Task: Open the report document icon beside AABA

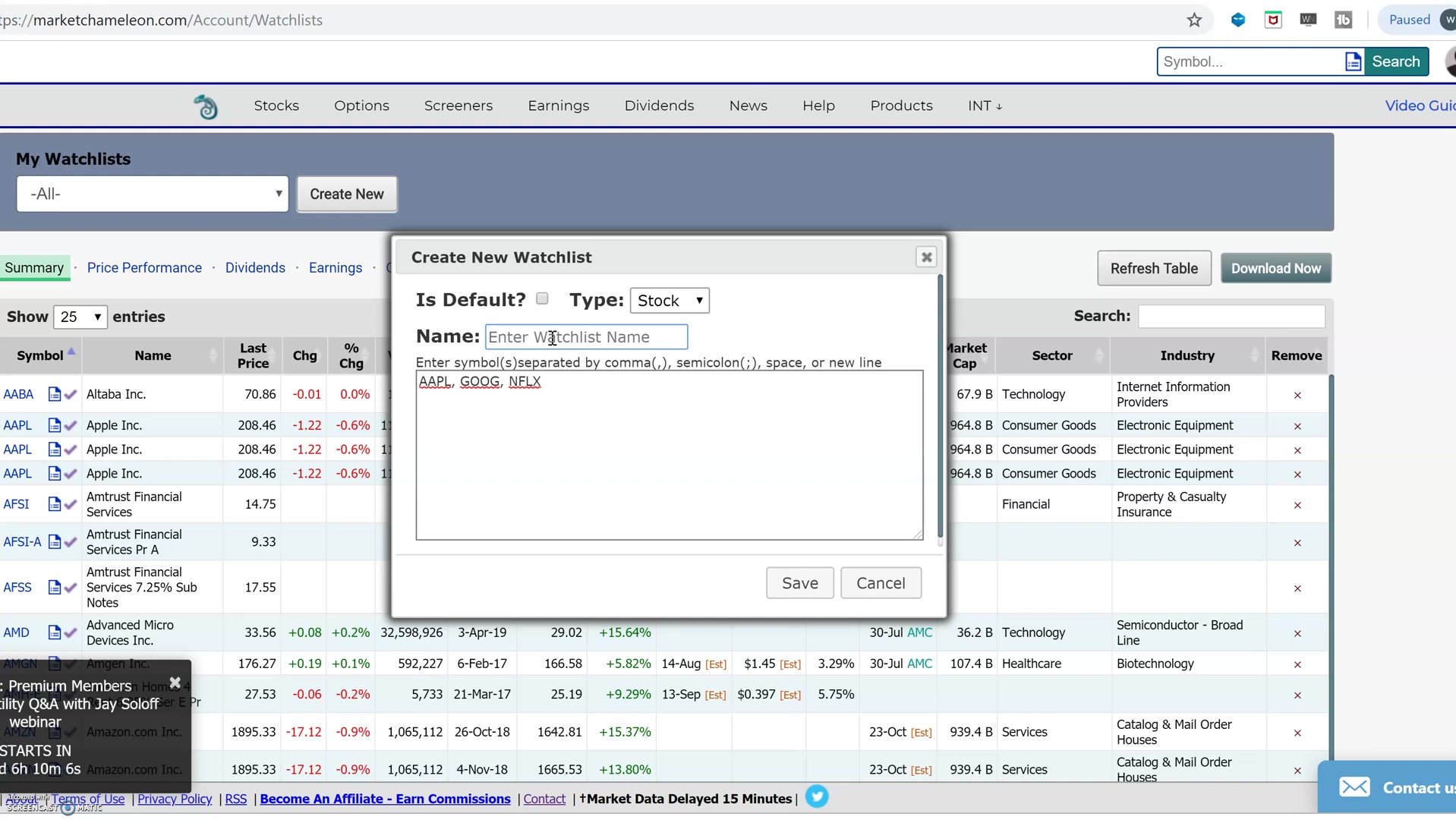Action: click(55, 394)
